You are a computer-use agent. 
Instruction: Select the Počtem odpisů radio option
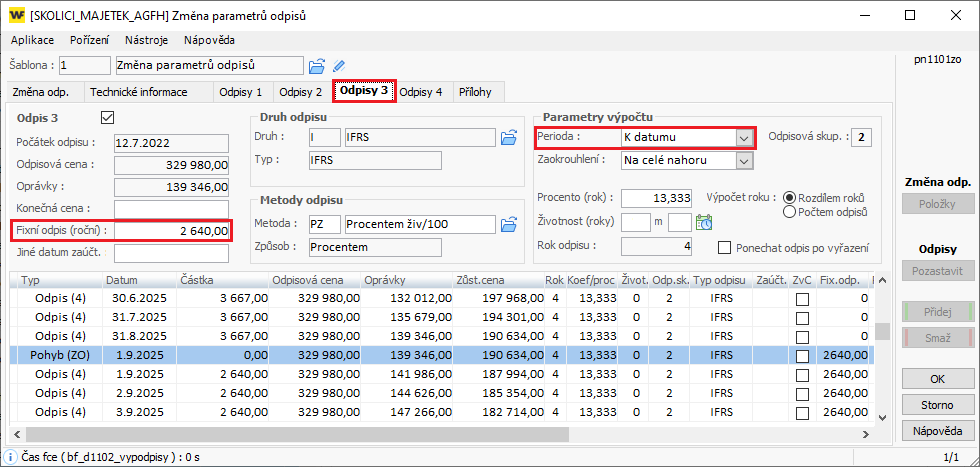pos(789,212)
